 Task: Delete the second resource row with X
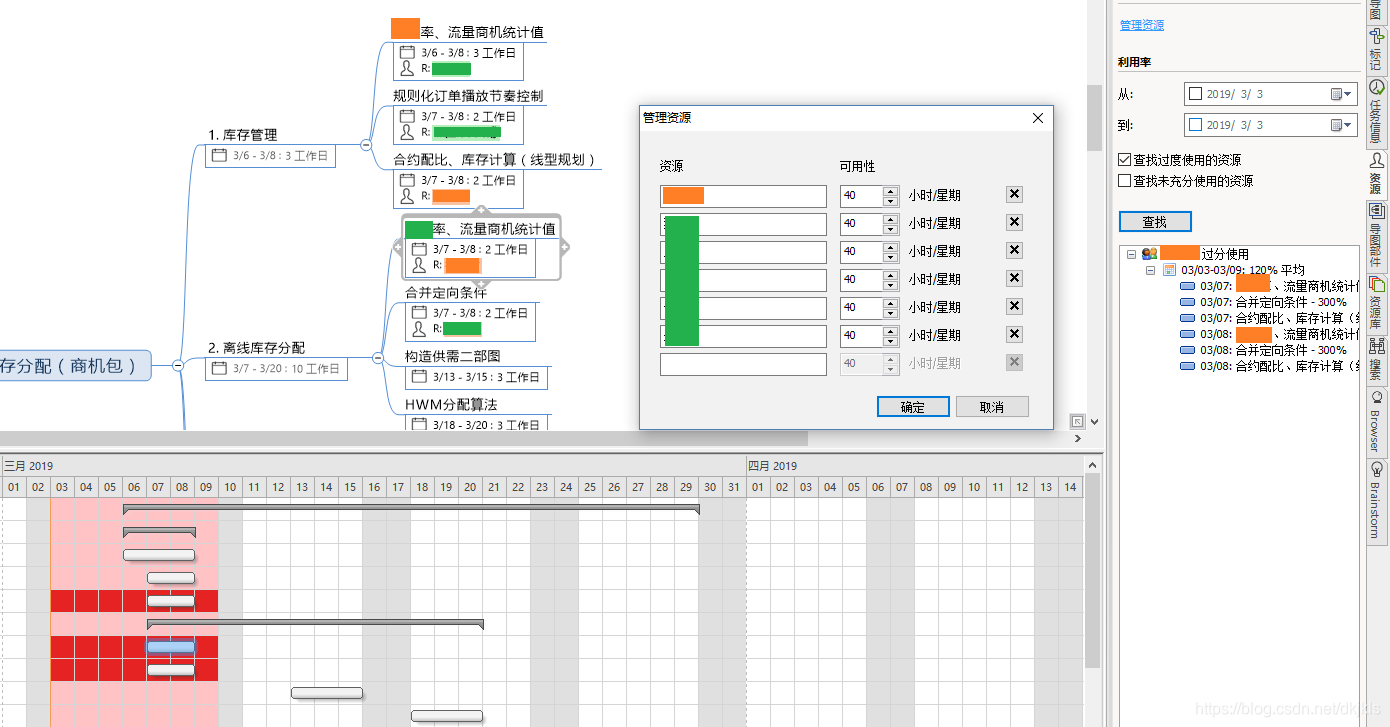pos(1014,223)
